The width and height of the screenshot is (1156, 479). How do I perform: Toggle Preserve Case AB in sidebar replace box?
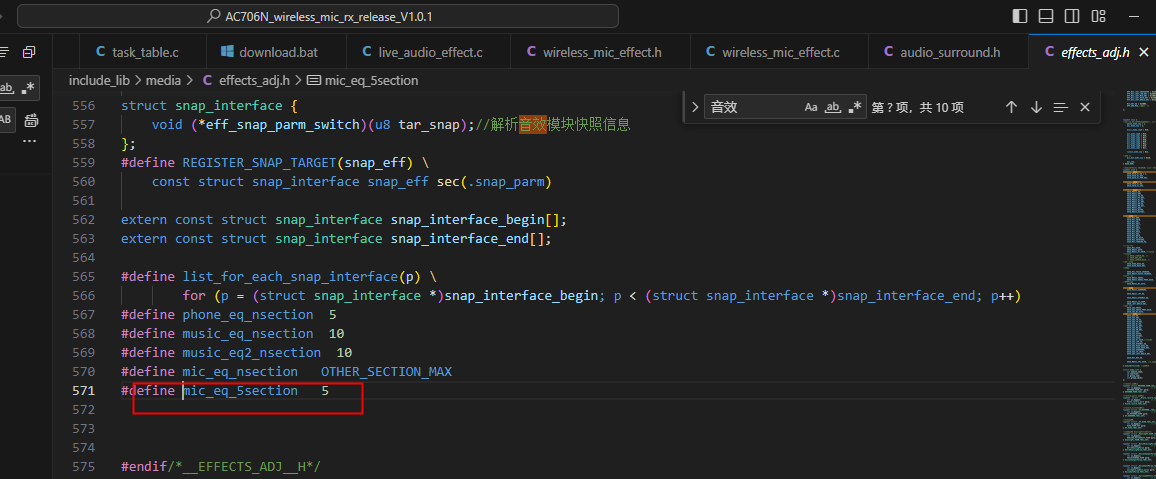point(6,119)
